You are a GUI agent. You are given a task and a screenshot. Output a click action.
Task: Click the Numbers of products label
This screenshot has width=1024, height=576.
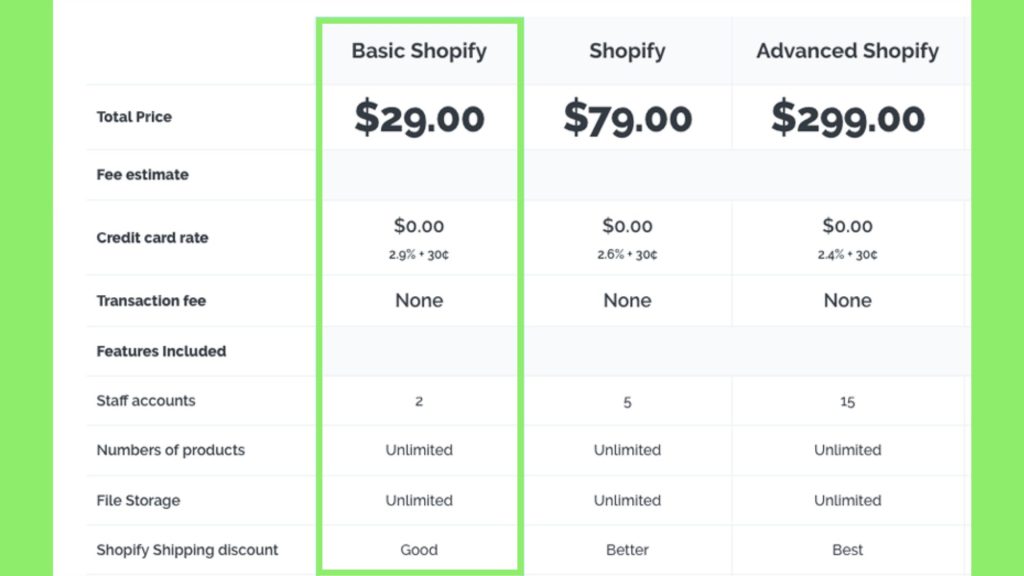click(170, 450)
